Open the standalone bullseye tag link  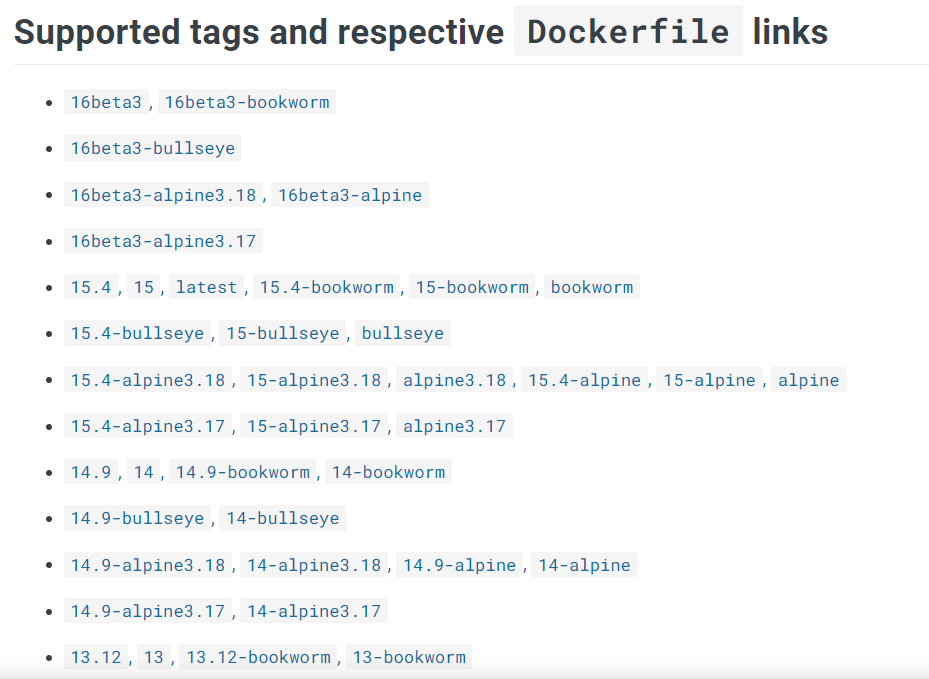pyautogui.click(x=403, y=334)
